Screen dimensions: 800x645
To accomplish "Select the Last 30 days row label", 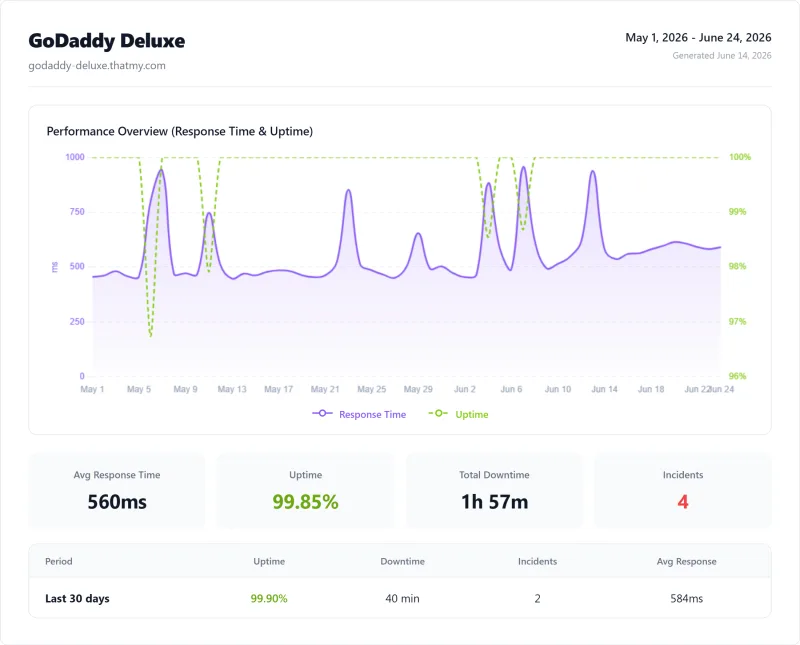I will coord(77,599).
